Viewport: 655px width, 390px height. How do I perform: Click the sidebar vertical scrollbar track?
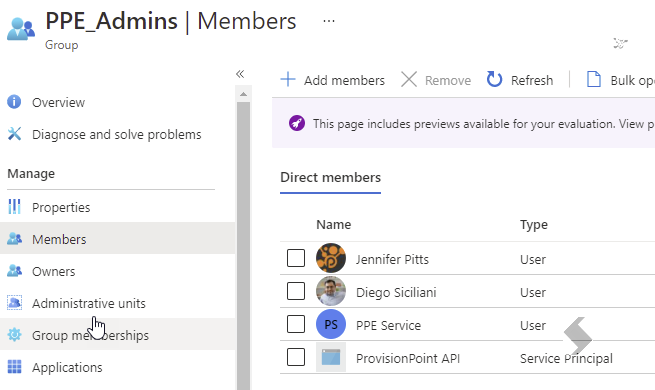click(x=243, y=246)
